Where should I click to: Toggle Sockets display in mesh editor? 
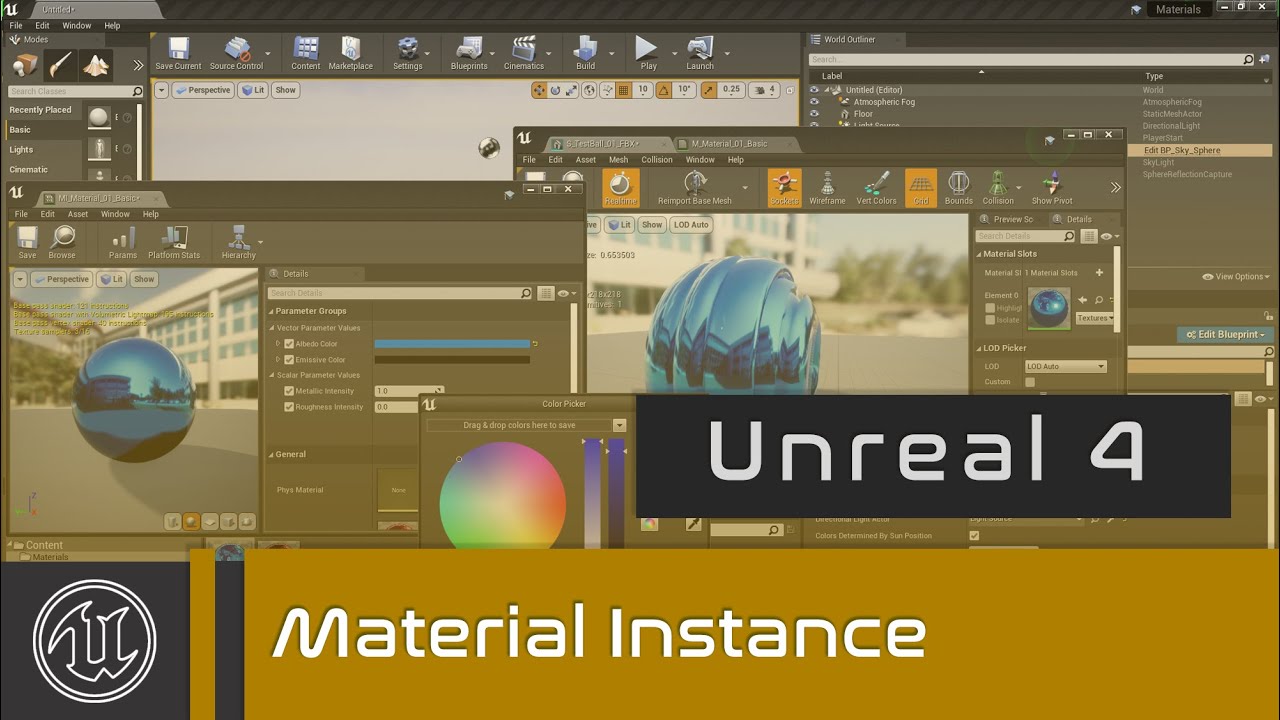point(785,188)
